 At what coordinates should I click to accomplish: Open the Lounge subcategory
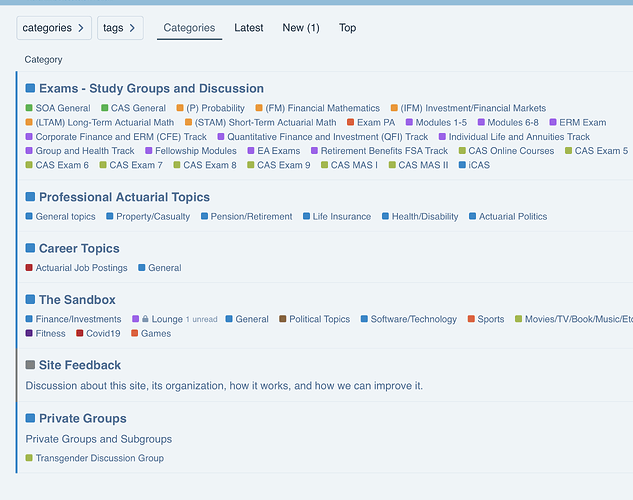pyautogui.click(x=167, y=319)
